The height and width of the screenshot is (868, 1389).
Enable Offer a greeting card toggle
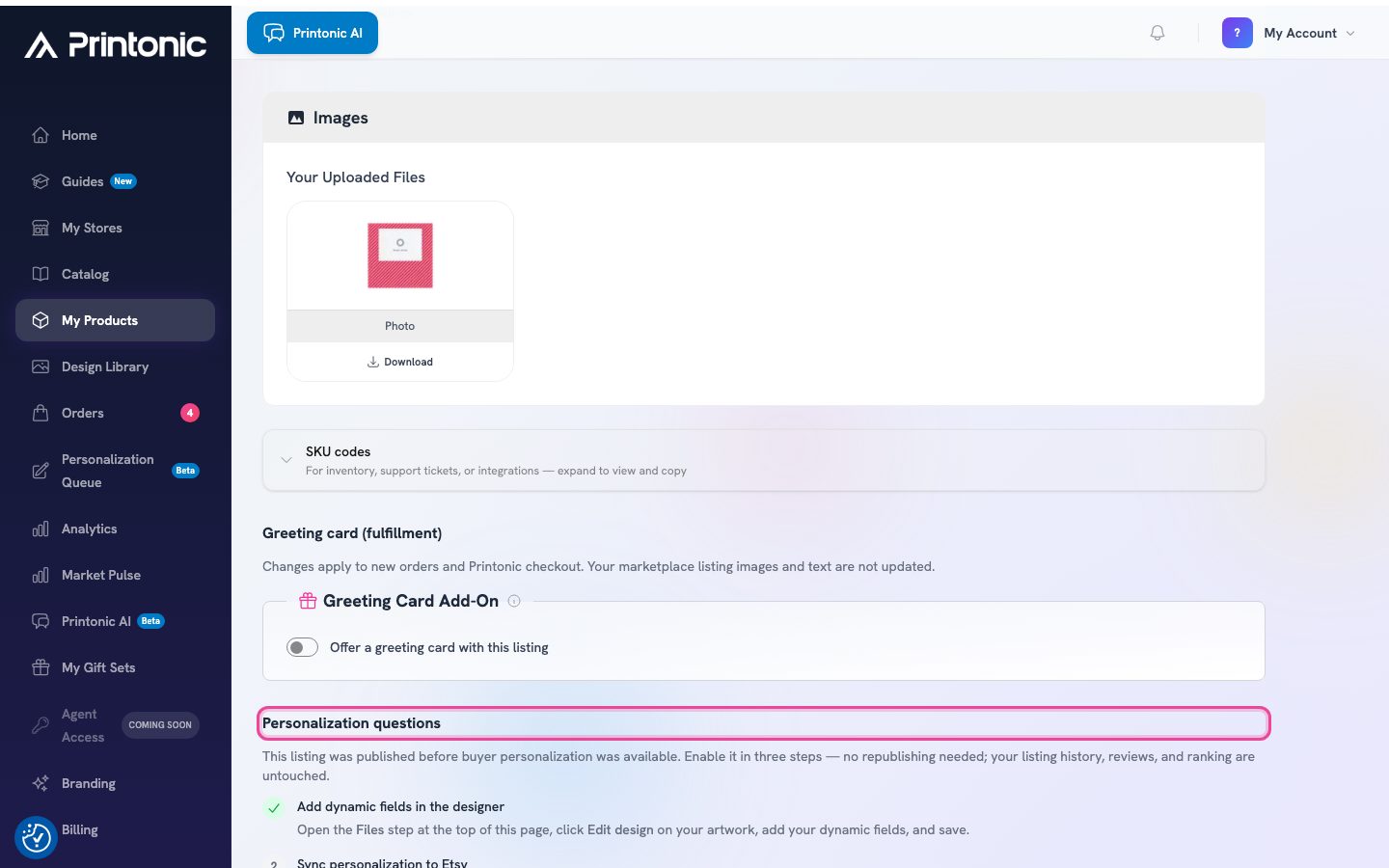[302, 647]
